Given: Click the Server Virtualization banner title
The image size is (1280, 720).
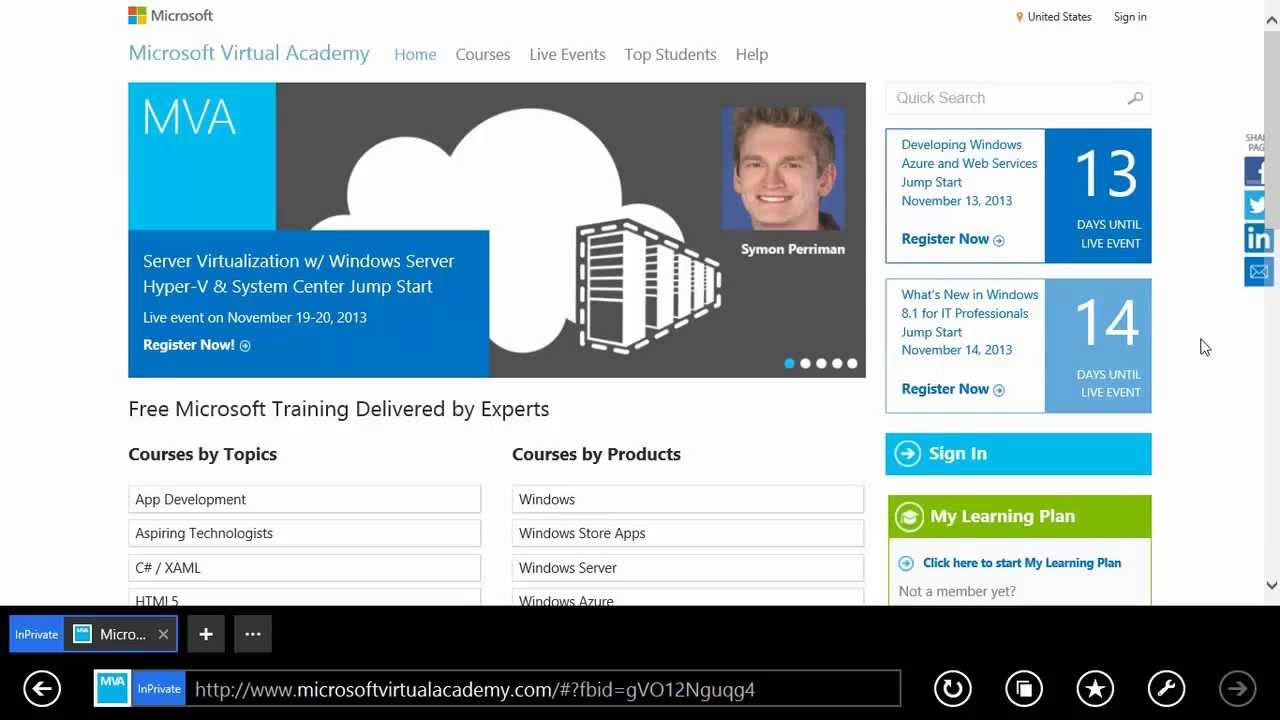Looking at the screenshot, I should [298, 274].
